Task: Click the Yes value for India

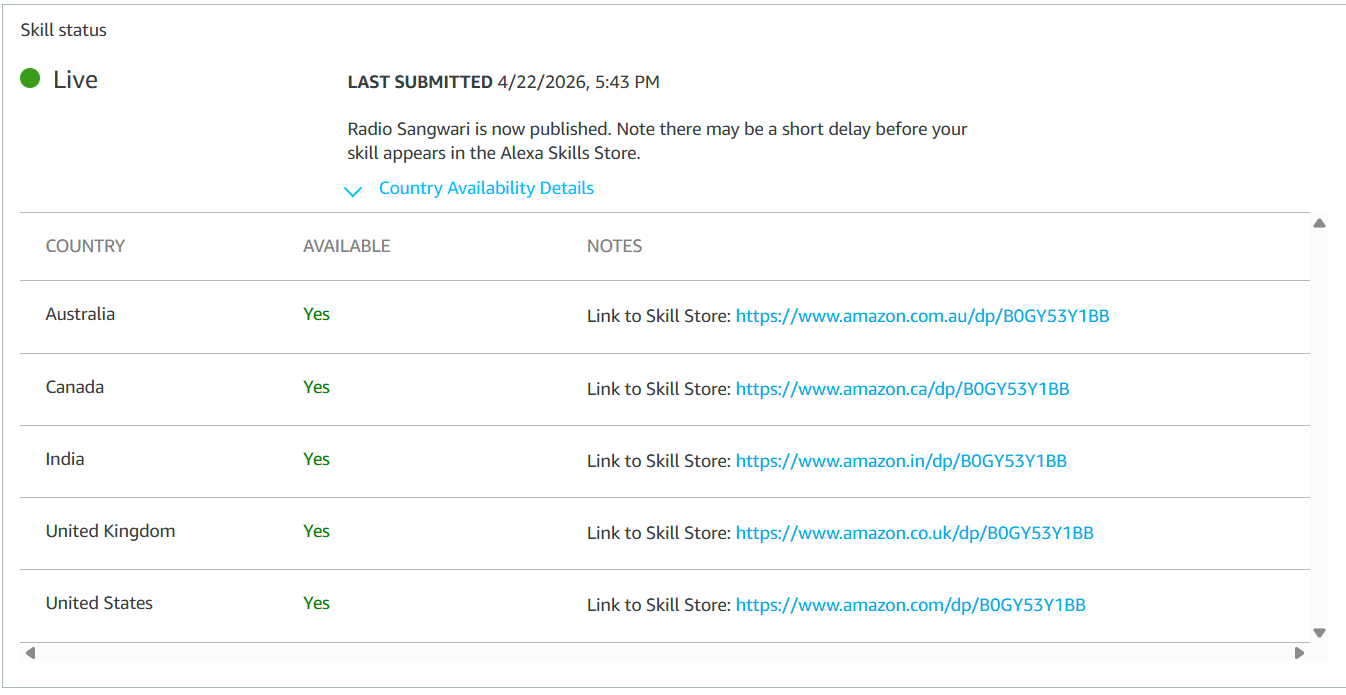Action: (316, 459)
